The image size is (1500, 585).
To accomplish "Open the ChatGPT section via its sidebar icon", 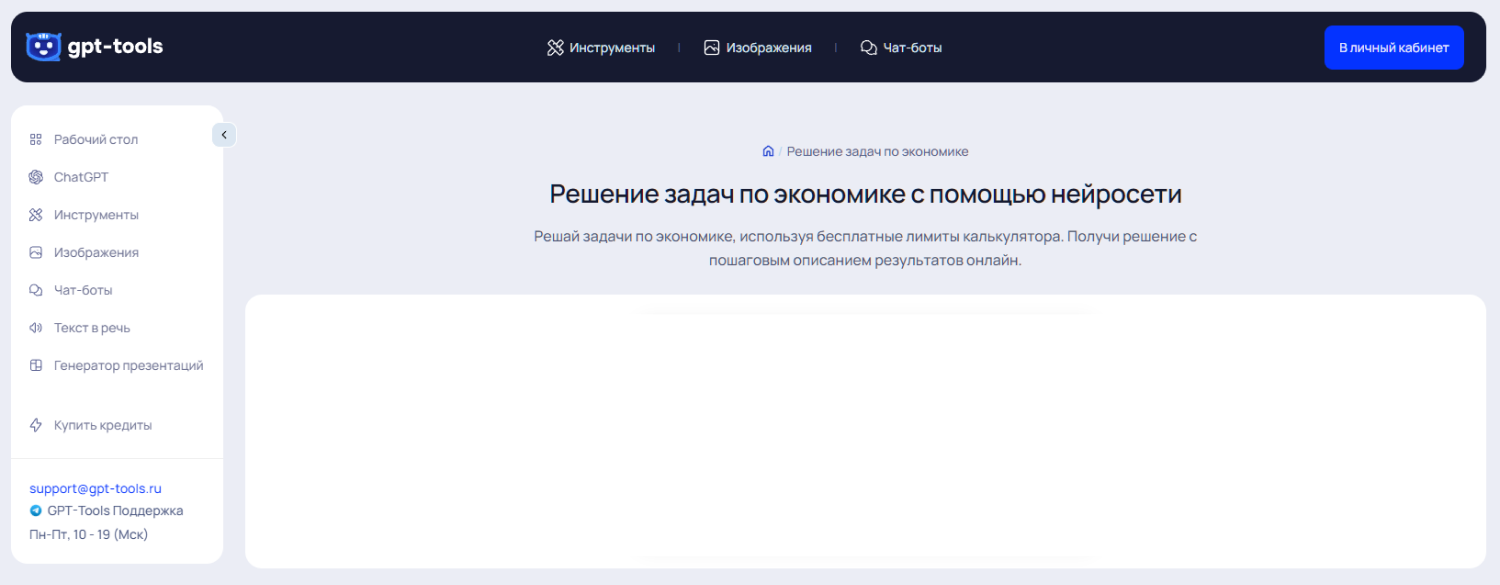I will tap(35, 177).
